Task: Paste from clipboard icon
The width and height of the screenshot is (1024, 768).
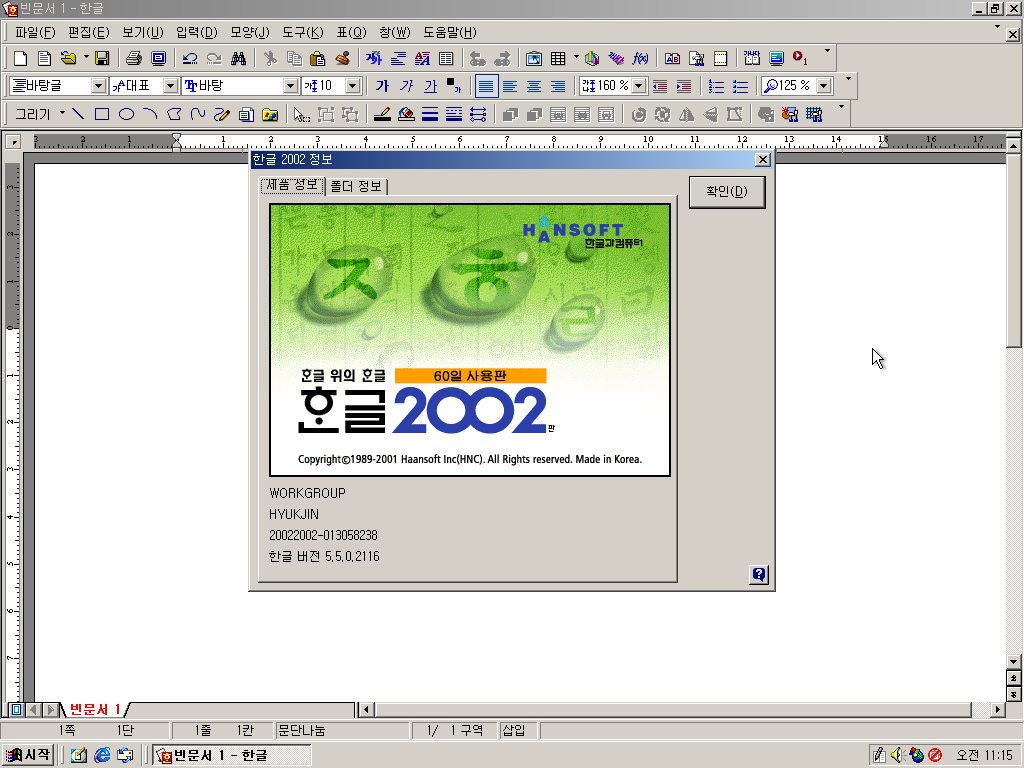Action: [x=318, y=59]
